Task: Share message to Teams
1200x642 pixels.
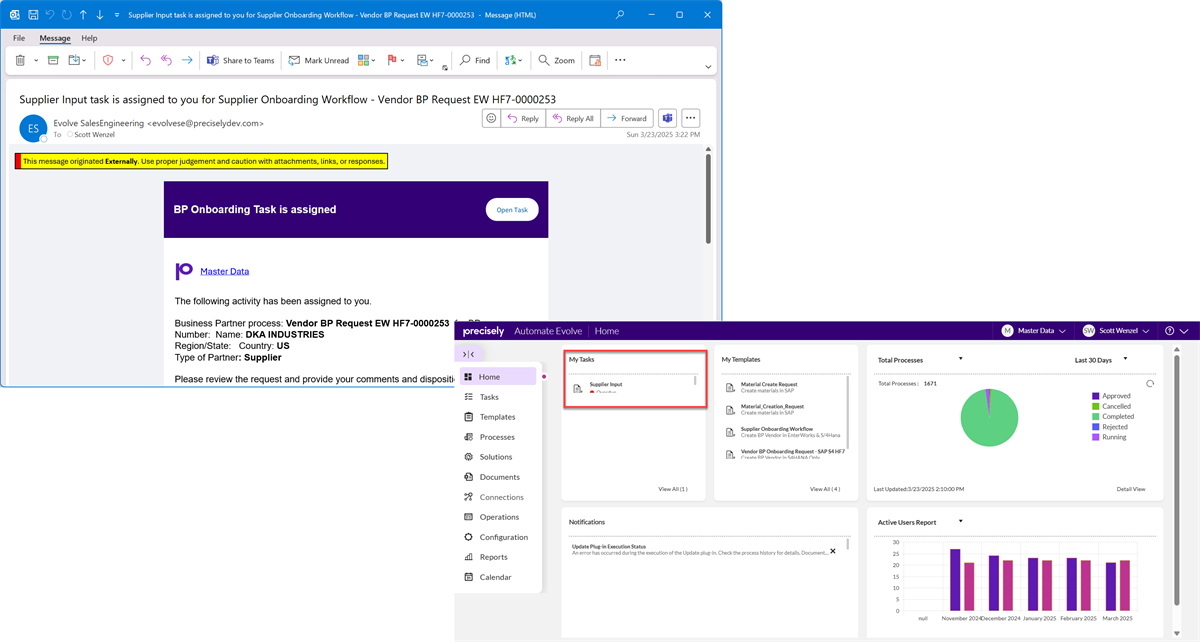Action: pyautogui.click(x=240, y=60)
